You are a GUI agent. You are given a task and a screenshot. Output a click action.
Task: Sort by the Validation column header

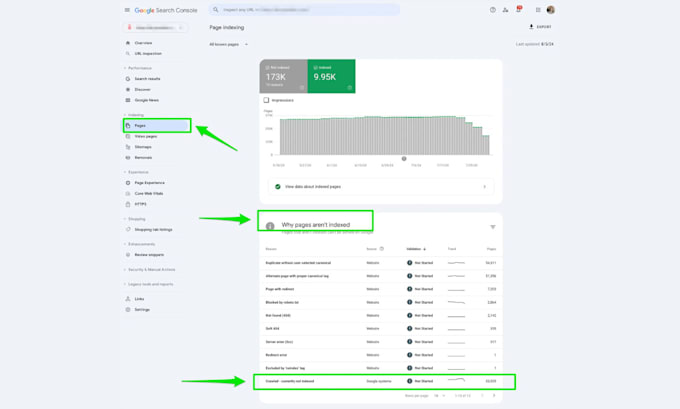416,249
